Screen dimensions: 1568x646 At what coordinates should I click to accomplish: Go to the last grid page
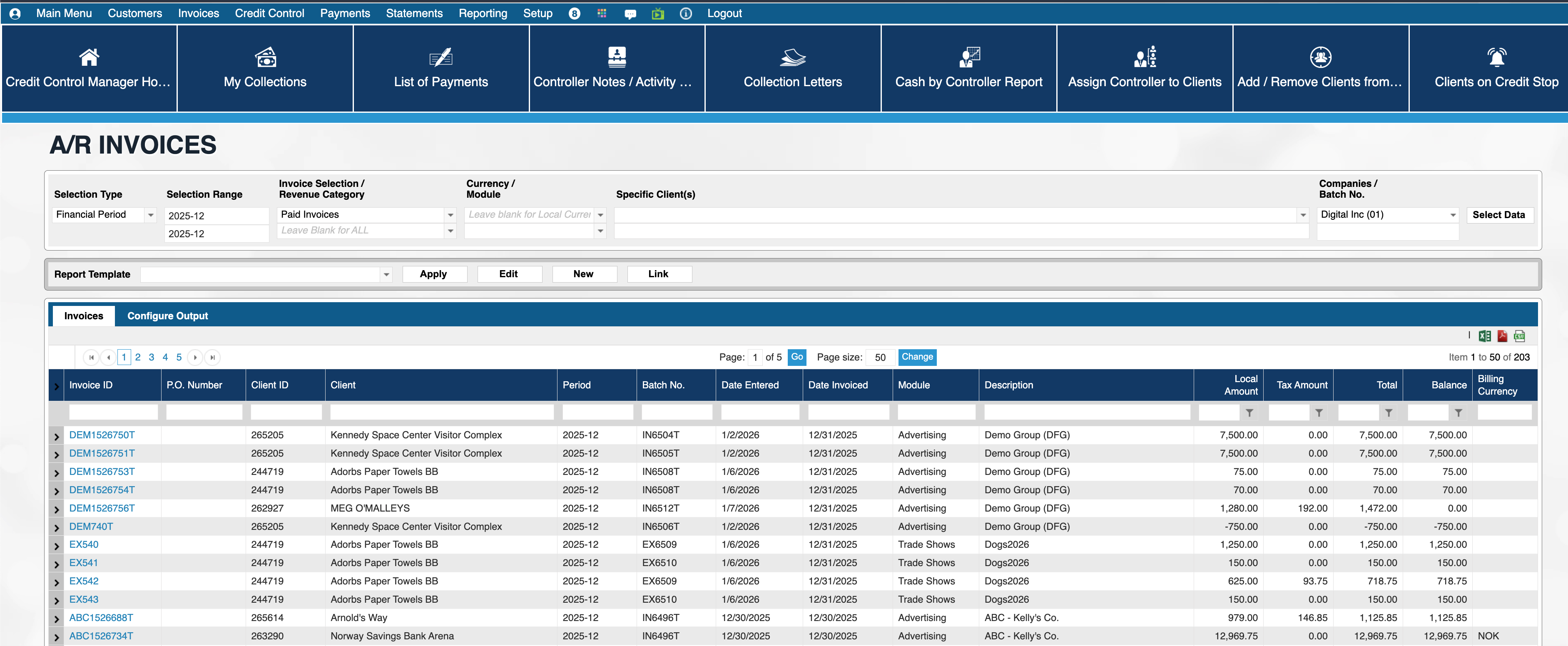point(212,357)
